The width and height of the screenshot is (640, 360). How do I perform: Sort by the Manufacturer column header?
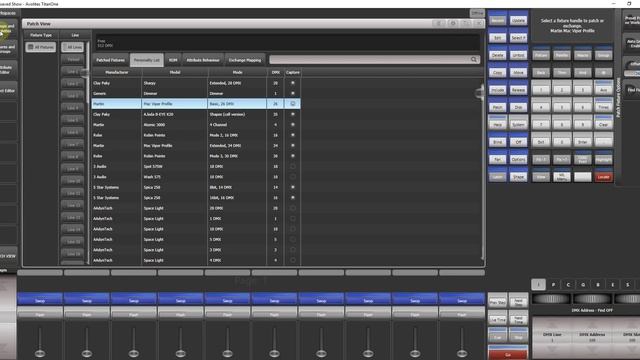click(x=117, y=72)
